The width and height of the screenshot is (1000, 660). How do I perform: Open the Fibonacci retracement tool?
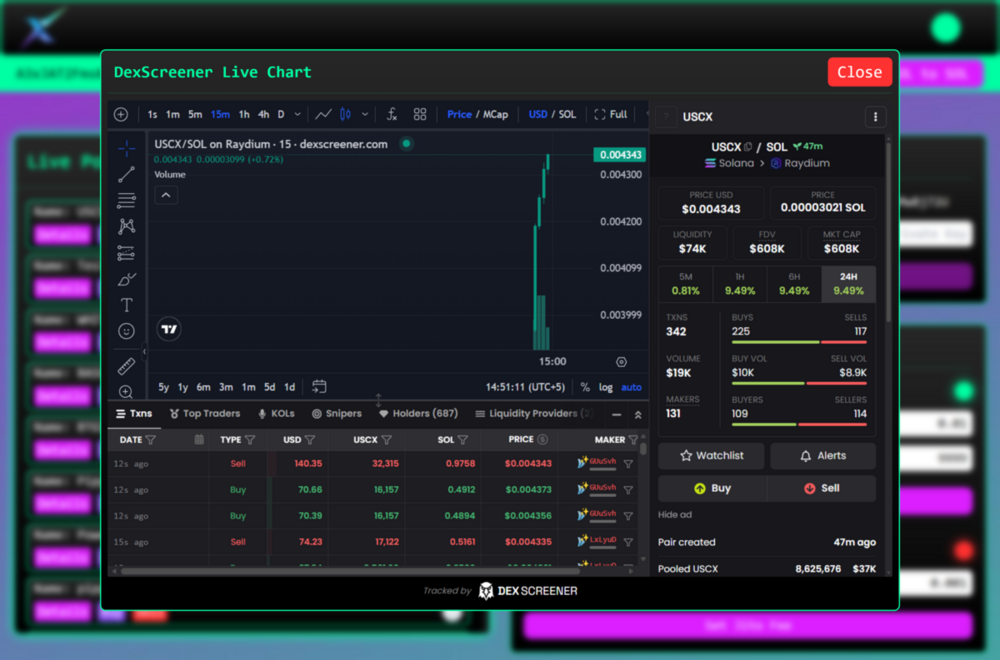tap(127, 200)
